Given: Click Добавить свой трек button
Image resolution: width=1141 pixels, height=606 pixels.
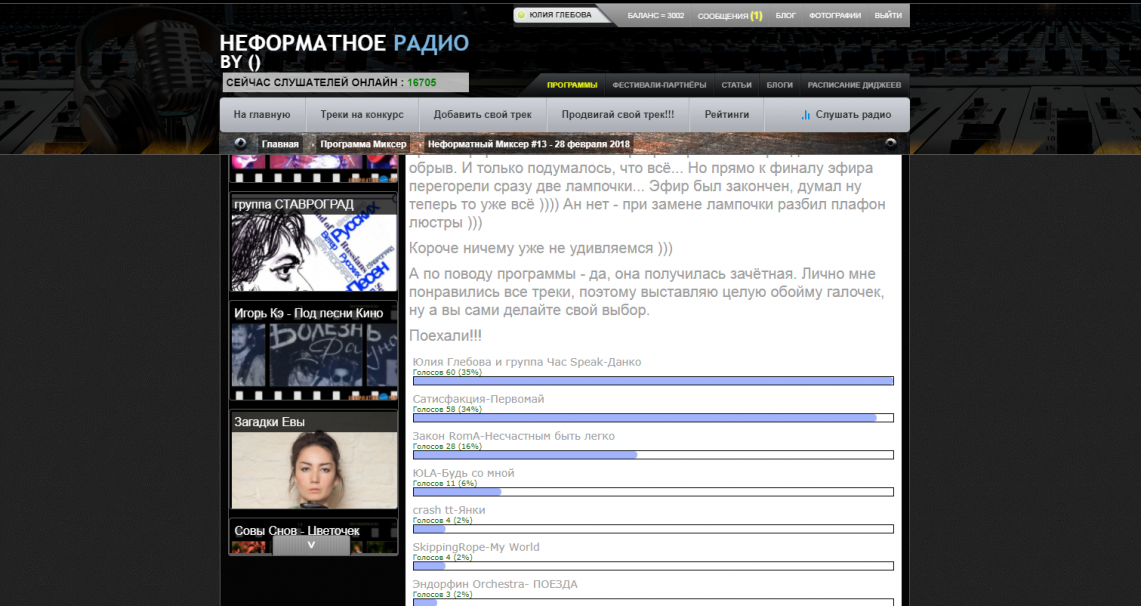Looking at the screenshot, I should point(483,115).
